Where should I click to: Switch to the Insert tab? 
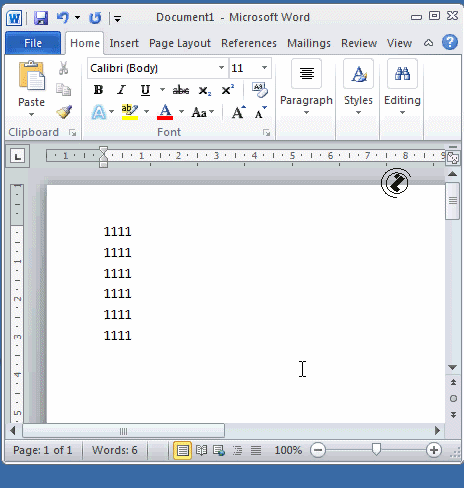click(124, 43)
